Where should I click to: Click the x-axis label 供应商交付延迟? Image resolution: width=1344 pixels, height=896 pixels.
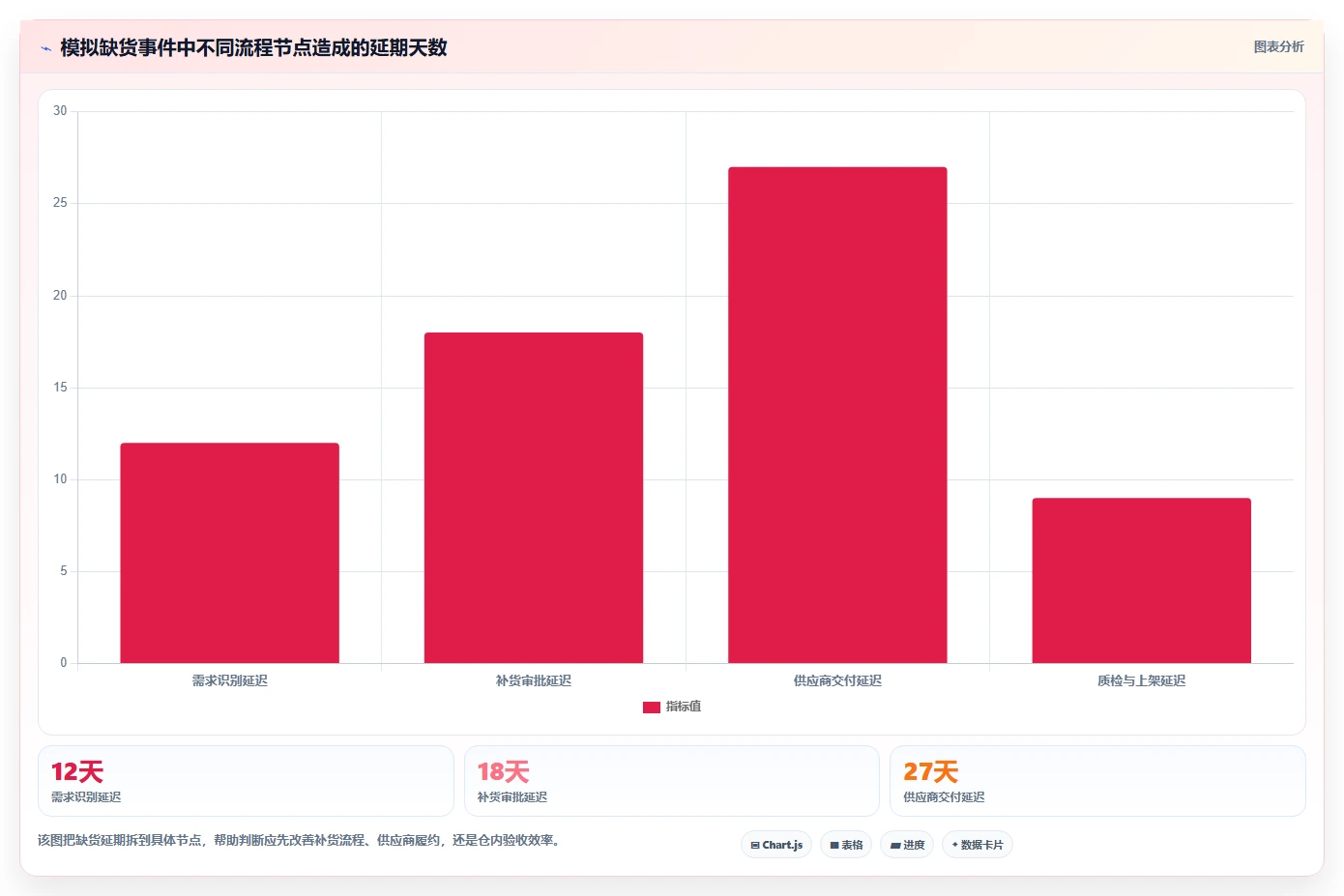(837, 680)
